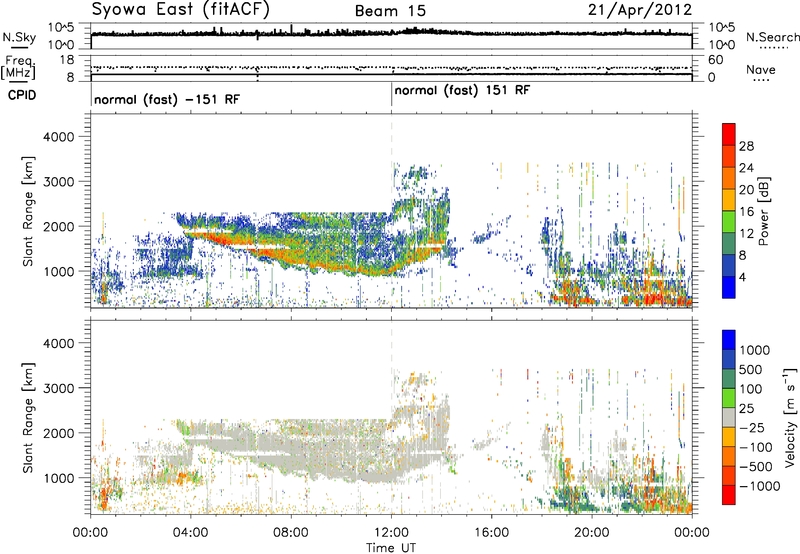Click the 'CPID' row label
The height and width of the screenshot is (554, 800).
22,95
